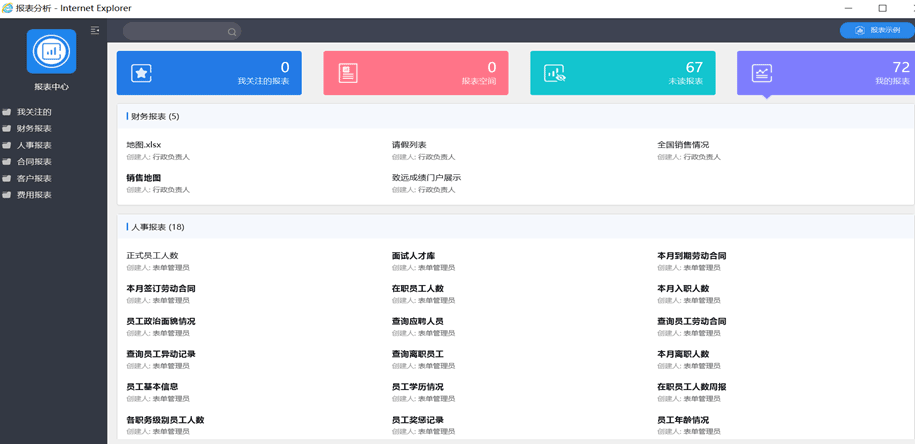
Task: Click the search magnifier icon
Action: coord(232,32)
